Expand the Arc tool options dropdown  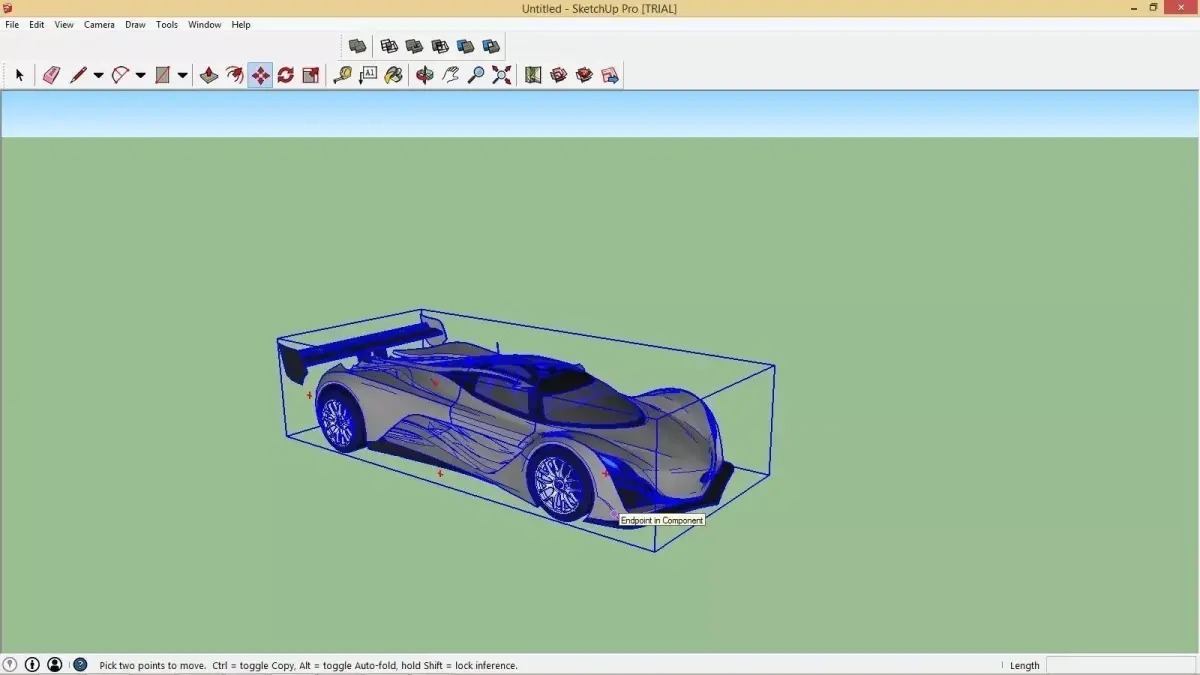click(140, 74)
